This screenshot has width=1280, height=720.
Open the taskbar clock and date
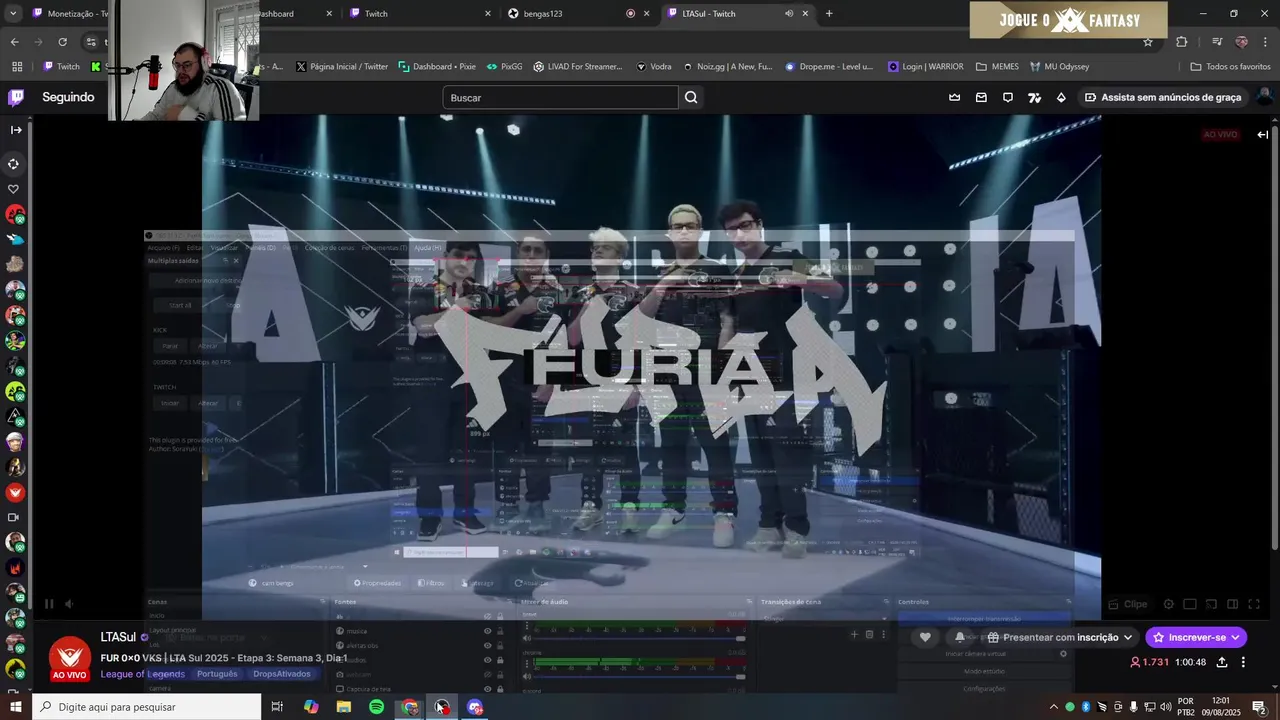click(x=1222, y=707)
